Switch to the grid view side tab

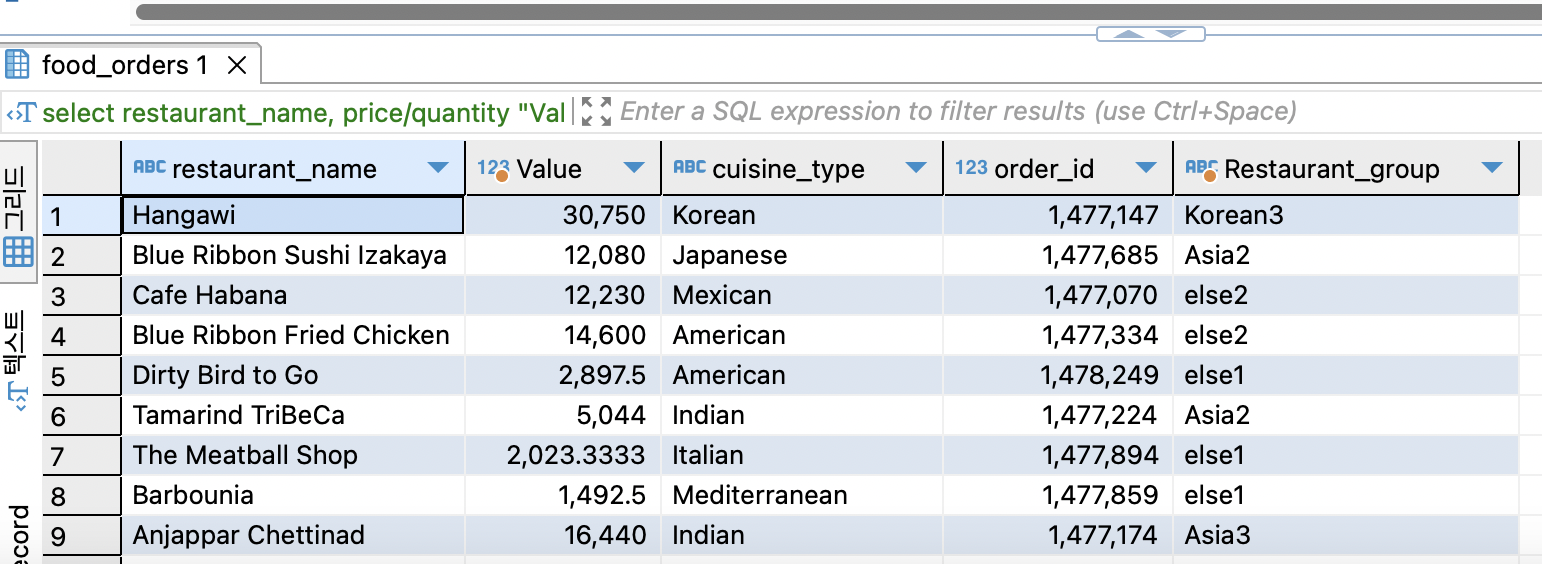[18, 213]
